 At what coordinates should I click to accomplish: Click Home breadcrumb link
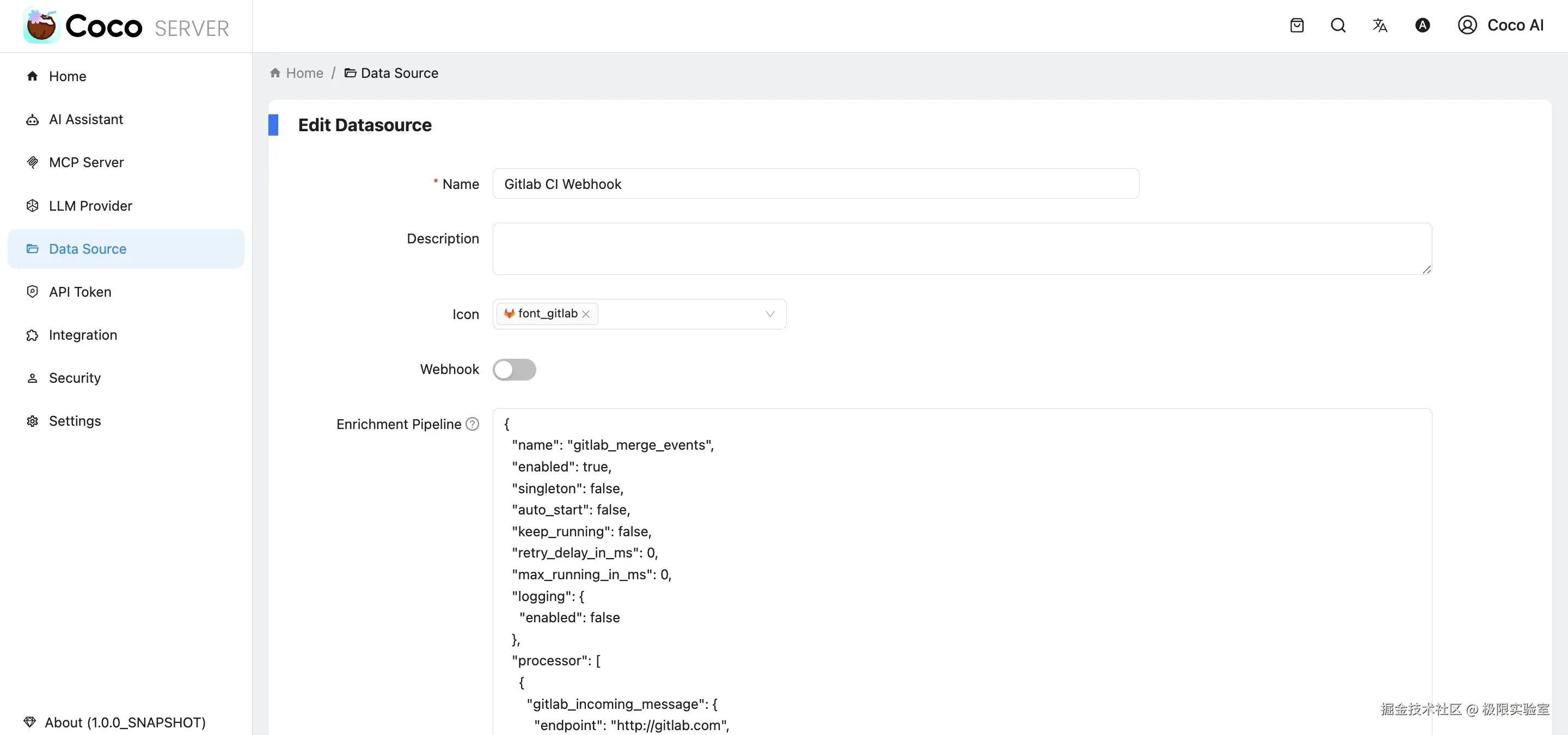(304, 73)
